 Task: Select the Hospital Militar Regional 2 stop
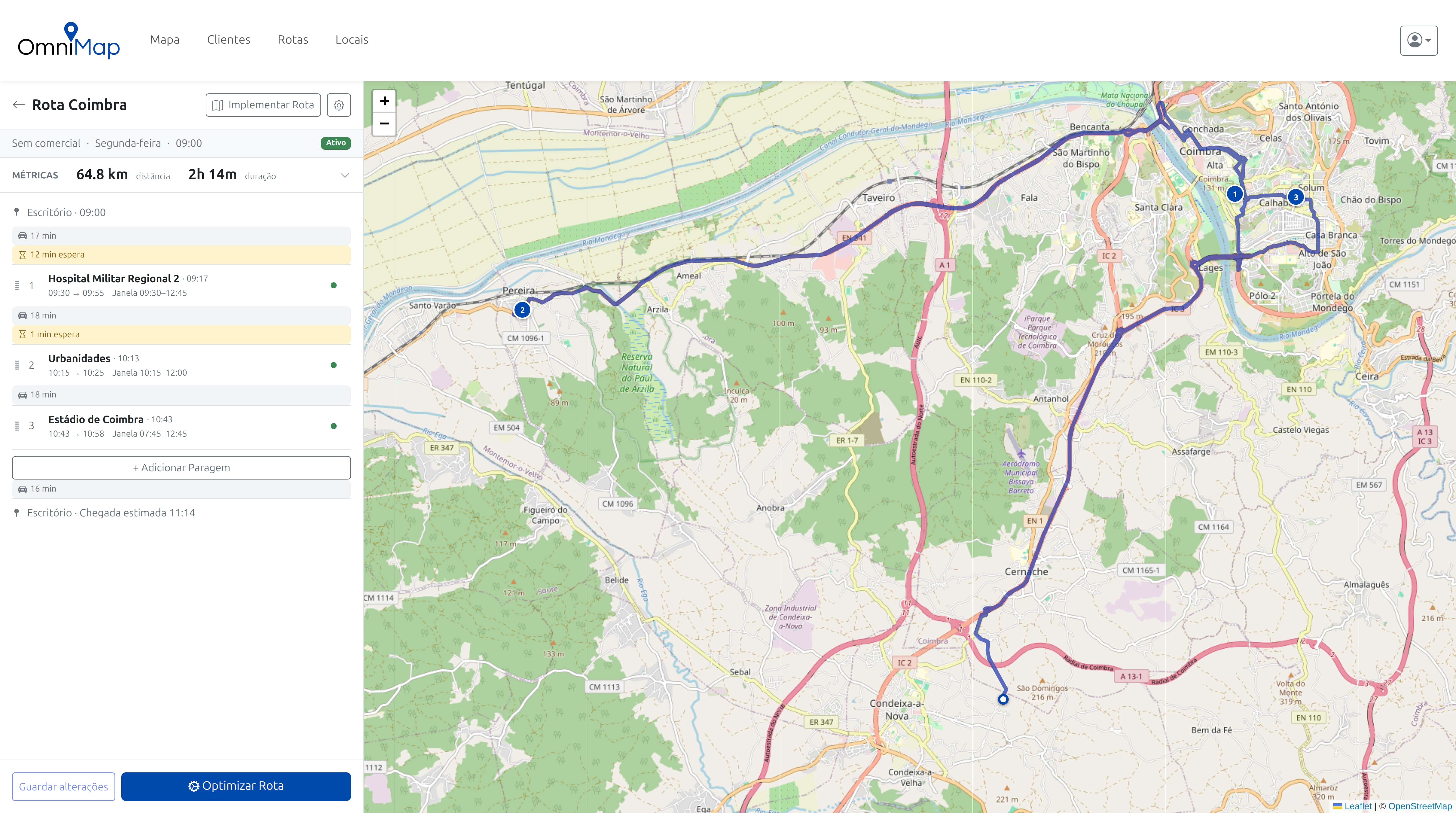point(113,279)
